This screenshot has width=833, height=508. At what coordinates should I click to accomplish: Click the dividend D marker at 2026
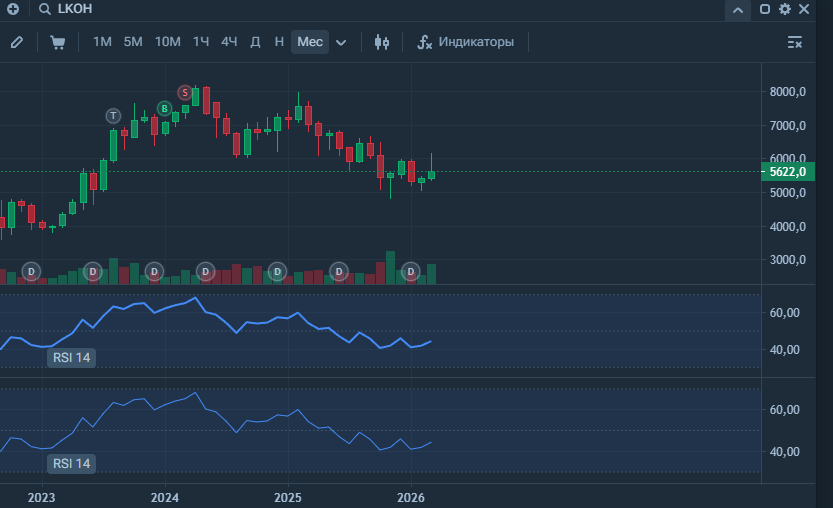pos(411,272)
